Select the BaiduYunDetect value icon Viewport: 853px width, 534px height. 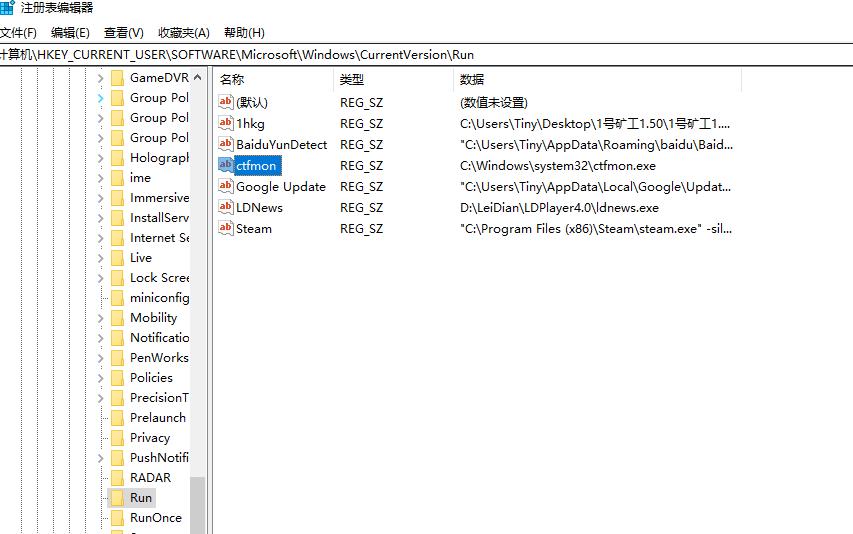226,144
